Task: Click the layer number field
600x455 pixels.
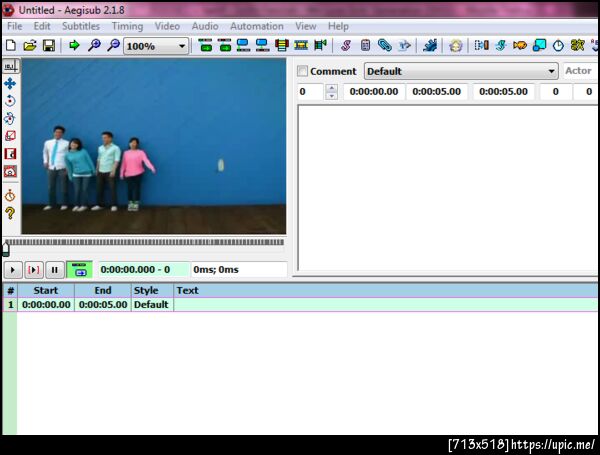Action: pos(311,92)
